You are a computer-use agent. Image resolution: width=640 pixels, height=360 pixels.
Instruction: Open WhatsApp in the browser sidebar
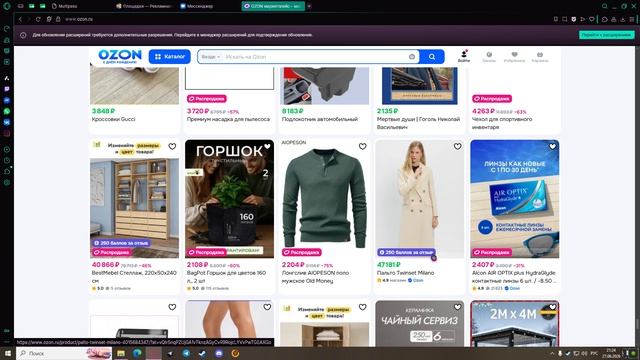7,111
